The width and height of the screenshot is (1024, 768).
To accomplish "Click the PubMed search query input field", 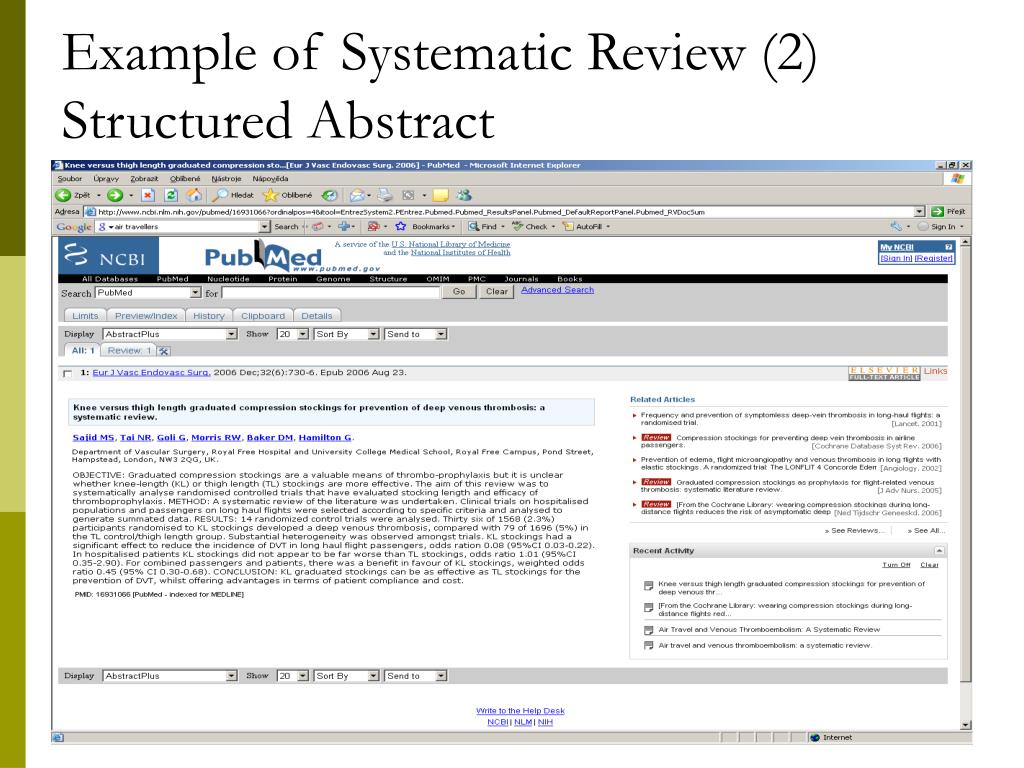I will 330,293.
